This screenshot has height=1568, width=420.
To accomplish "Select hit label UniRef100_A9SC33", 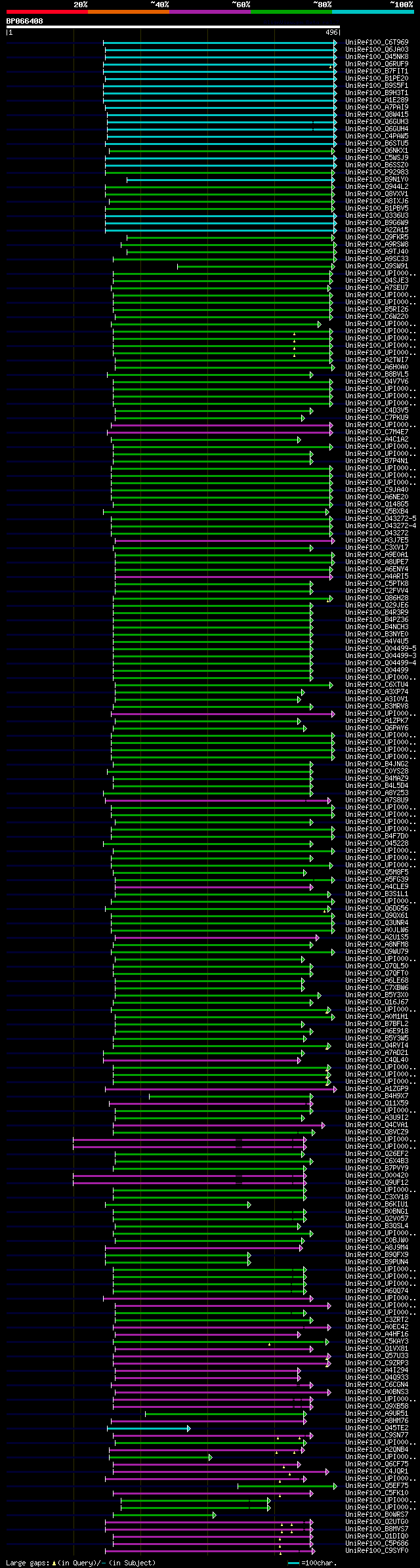I will coord(377,258).
